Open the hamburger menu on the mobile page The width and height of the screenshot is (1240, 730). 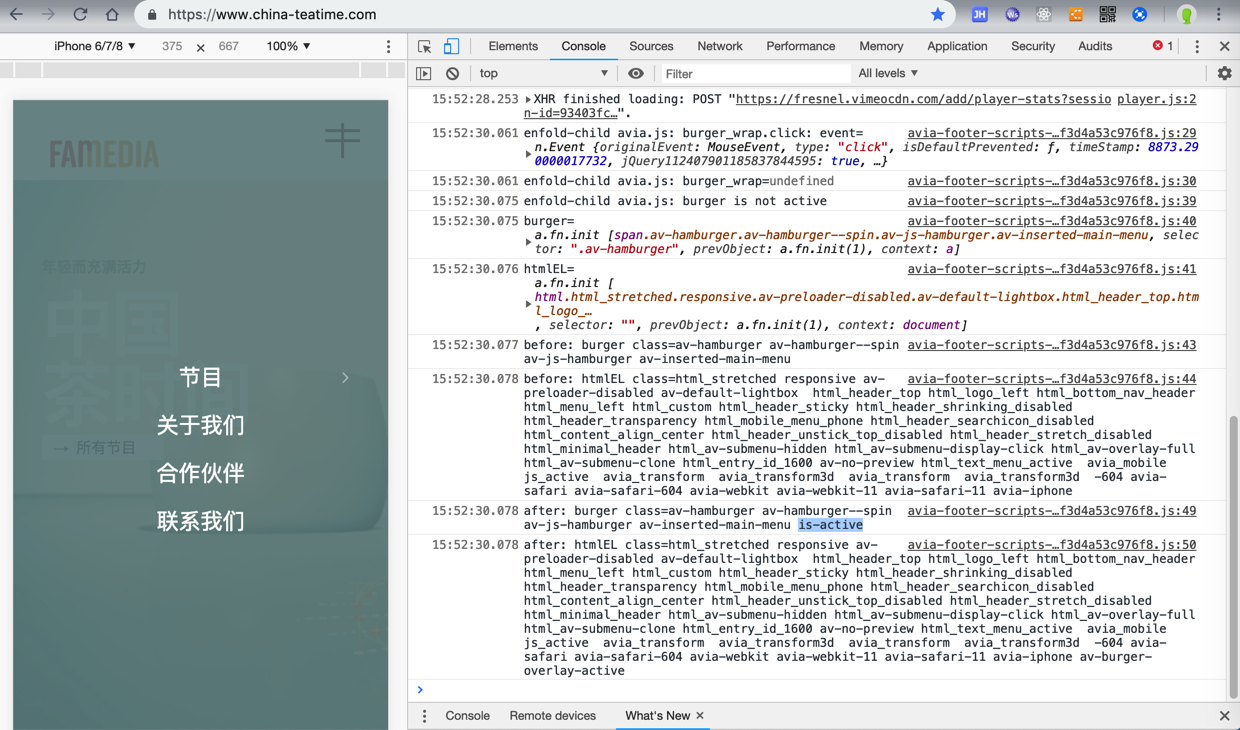click(x=342, y=140)
